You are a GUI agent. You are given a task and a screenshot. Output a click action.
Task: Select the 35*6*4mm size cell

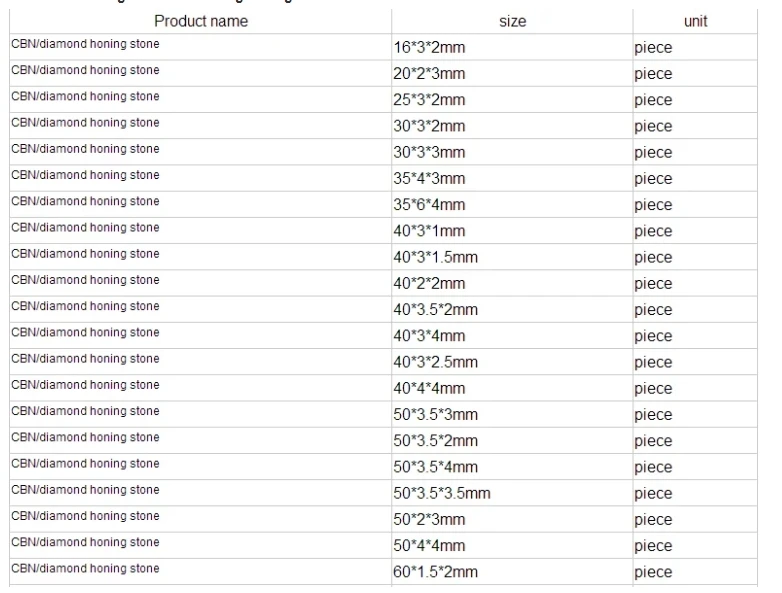[x=429, y=205]
